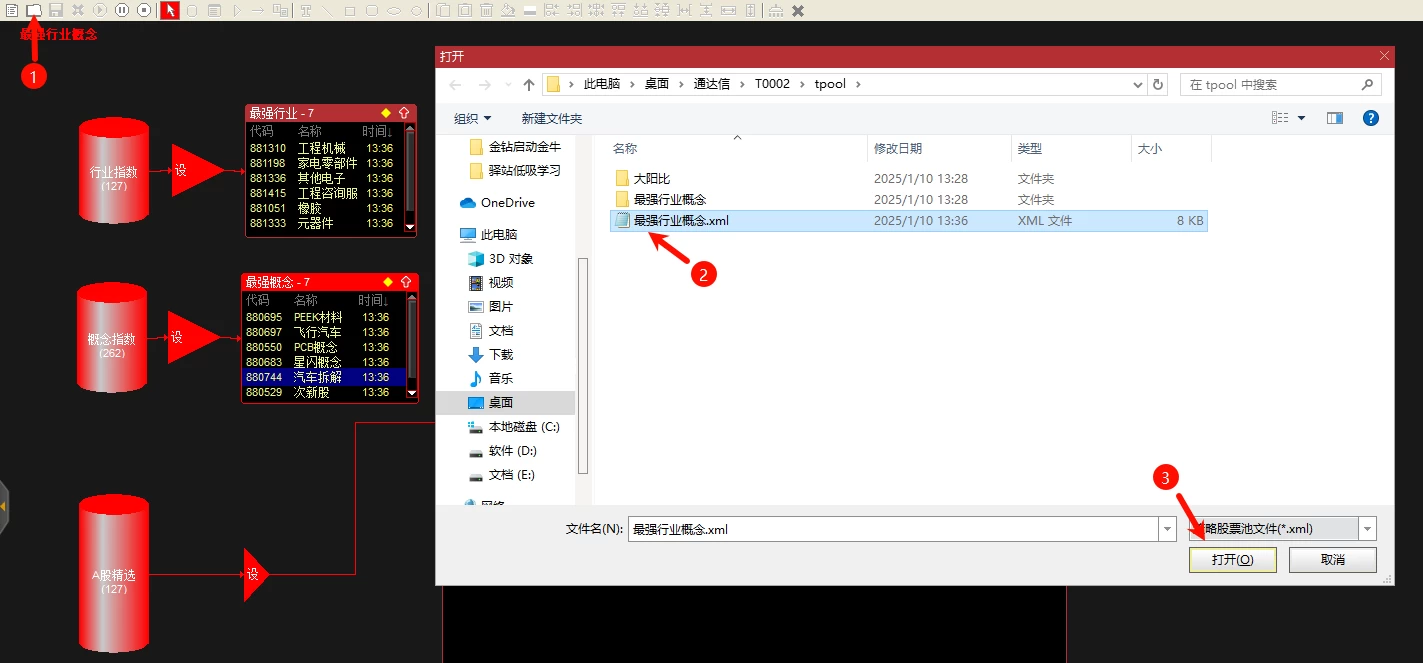The width and height of the screenshot is (1423, 663).
Task: Click the 取消 button
Action: tap(1333, 559)
